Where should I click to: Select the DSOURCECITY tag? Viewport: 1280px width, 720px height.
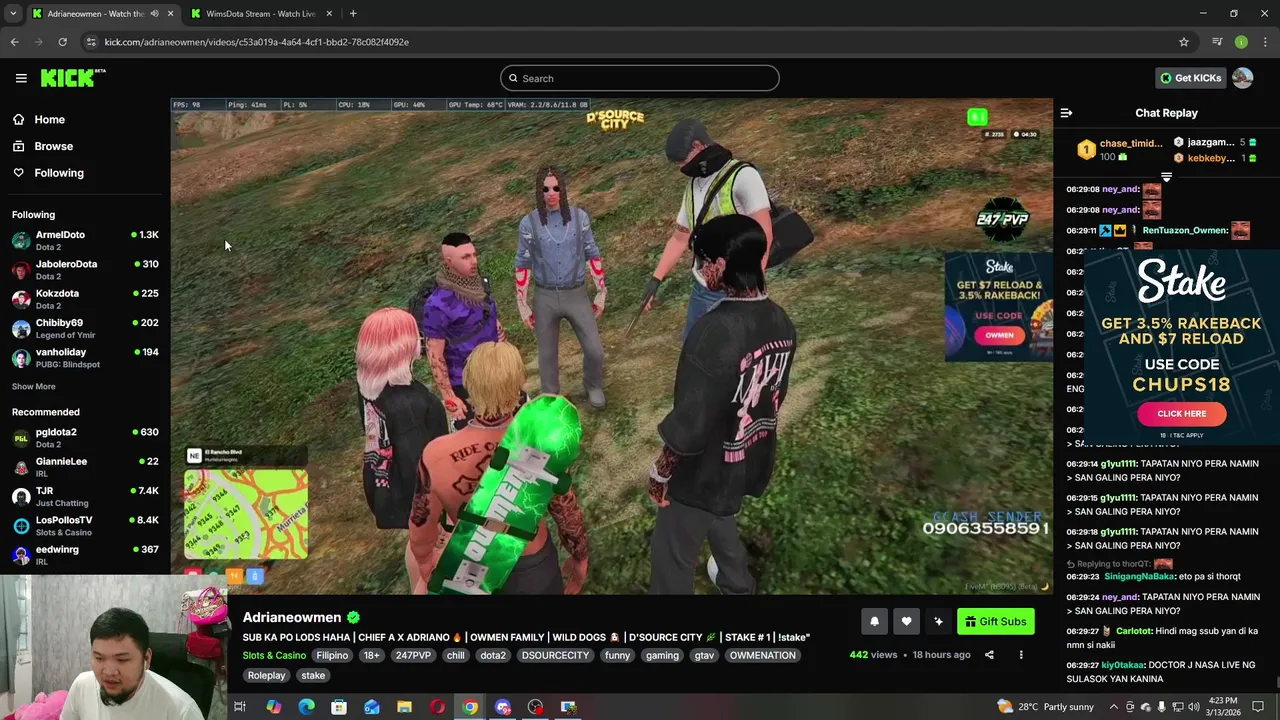tap(555, 655)
